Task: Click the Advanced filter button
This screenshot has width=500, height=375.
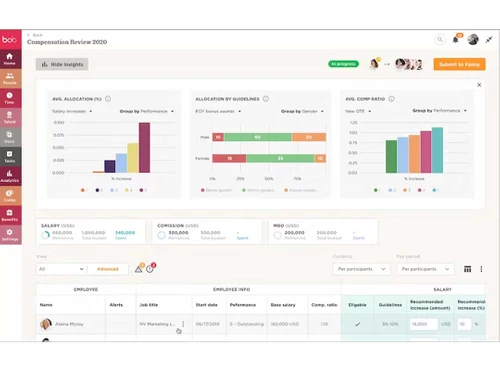Action: [108, 269]
